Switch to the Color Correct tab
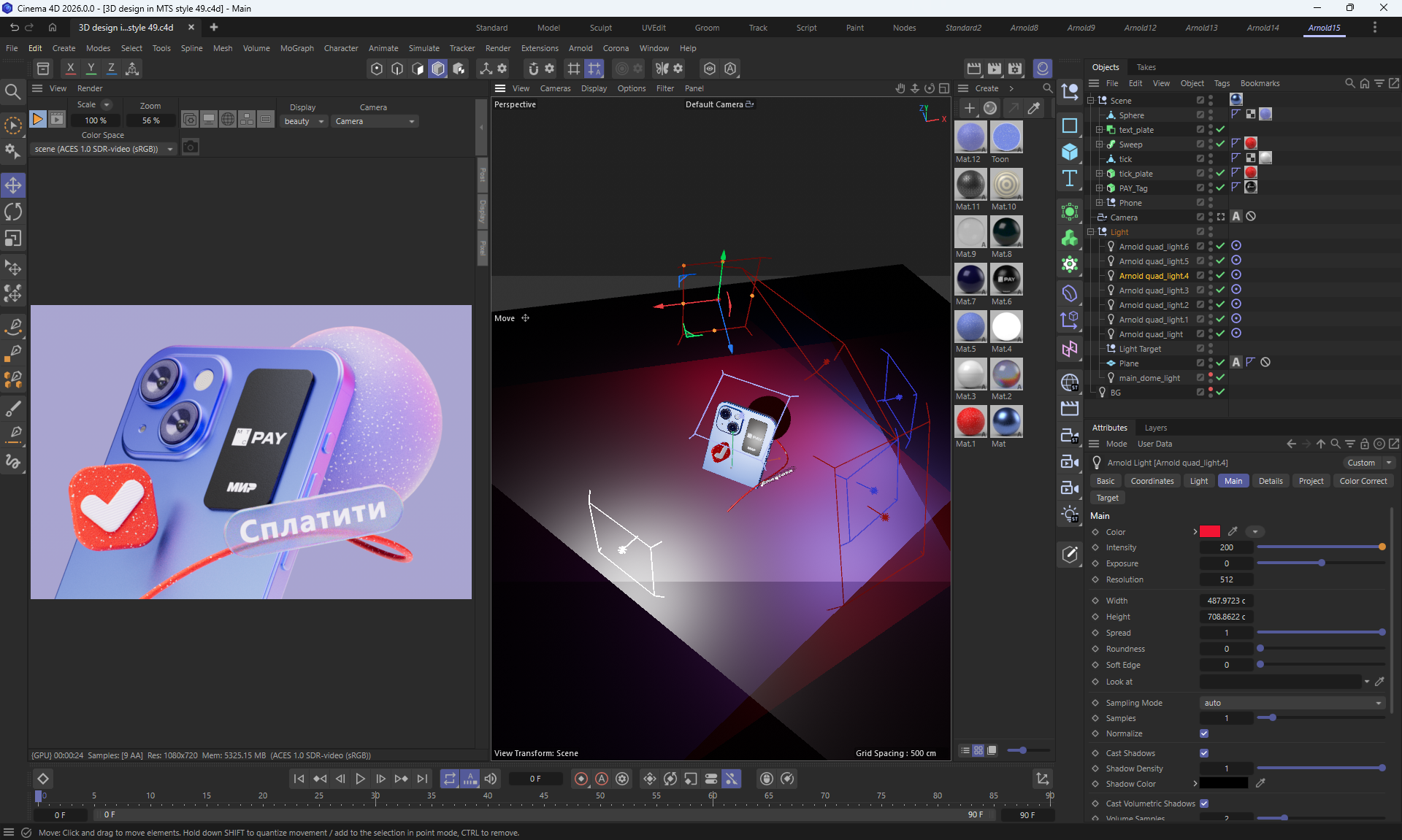Viewport: 1402px width, 840px height. [x=1363, y=481]
